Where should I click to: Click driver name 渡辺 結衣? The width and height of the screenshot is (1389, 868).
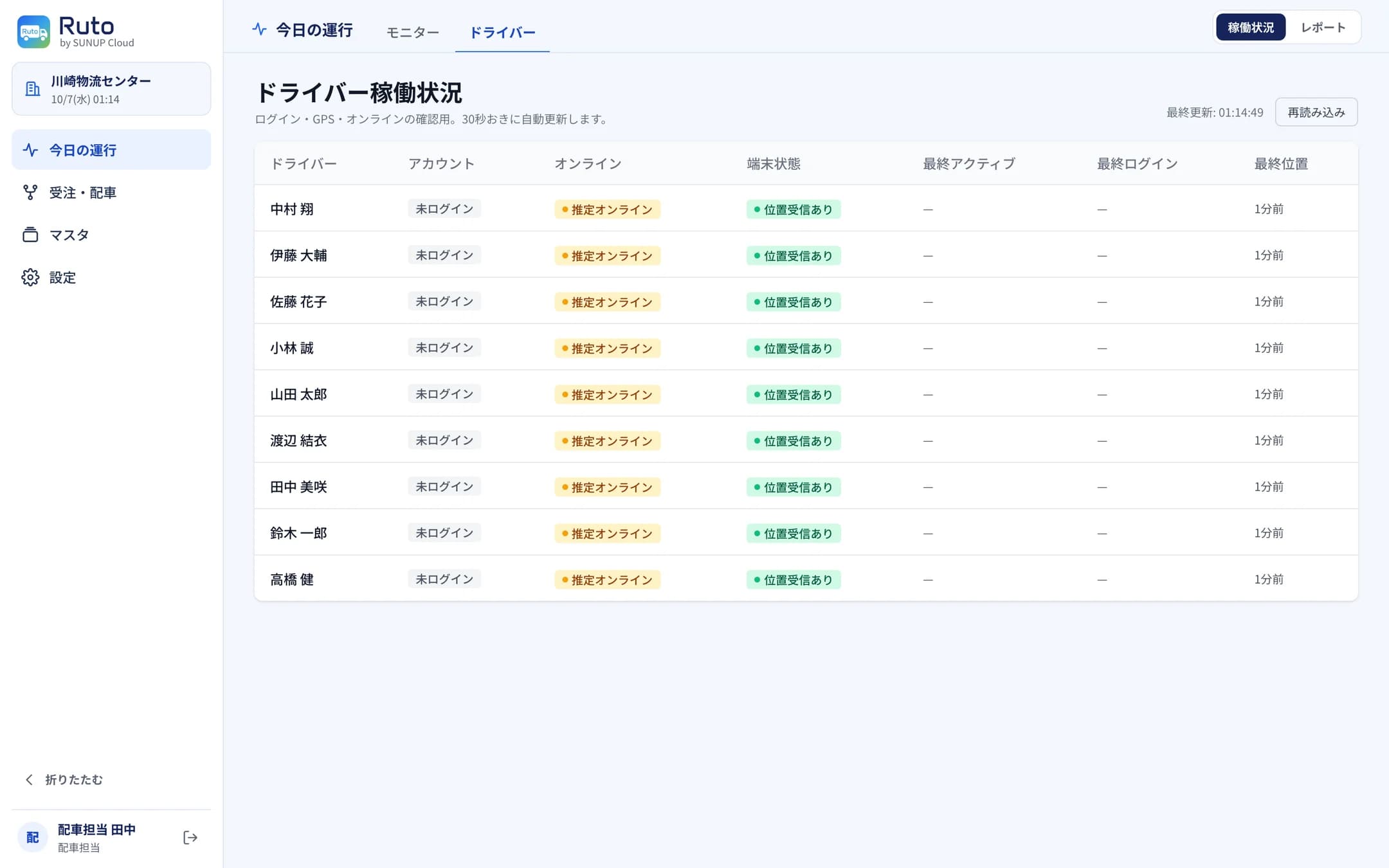click(298, 440)
